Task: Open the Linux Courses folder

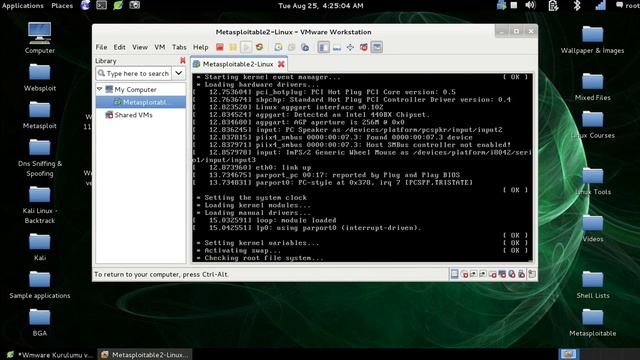Action: pyautogui.click(x=592, y=125)
